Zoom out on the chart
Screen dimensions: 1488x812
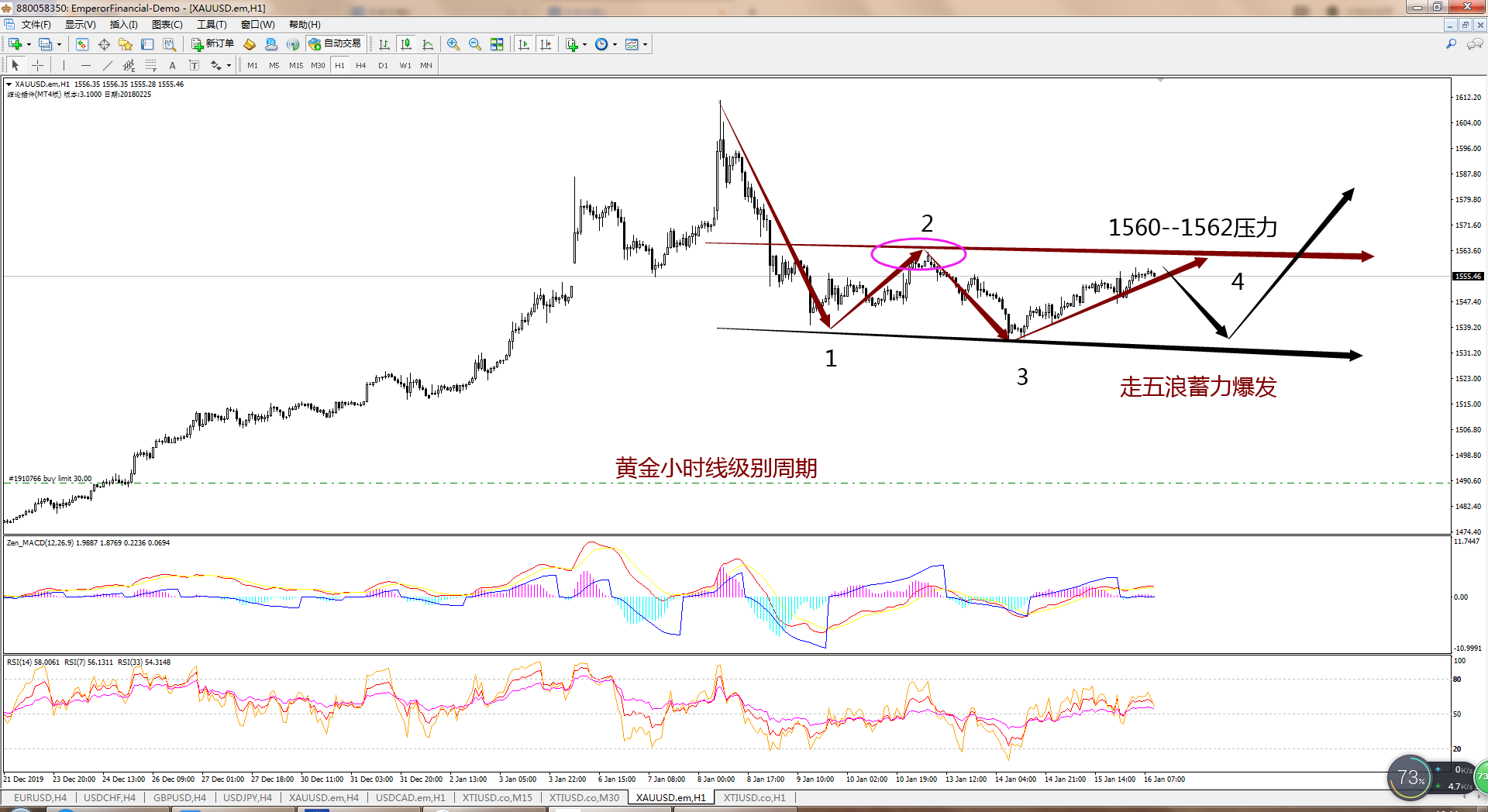[x=475, y=44]
